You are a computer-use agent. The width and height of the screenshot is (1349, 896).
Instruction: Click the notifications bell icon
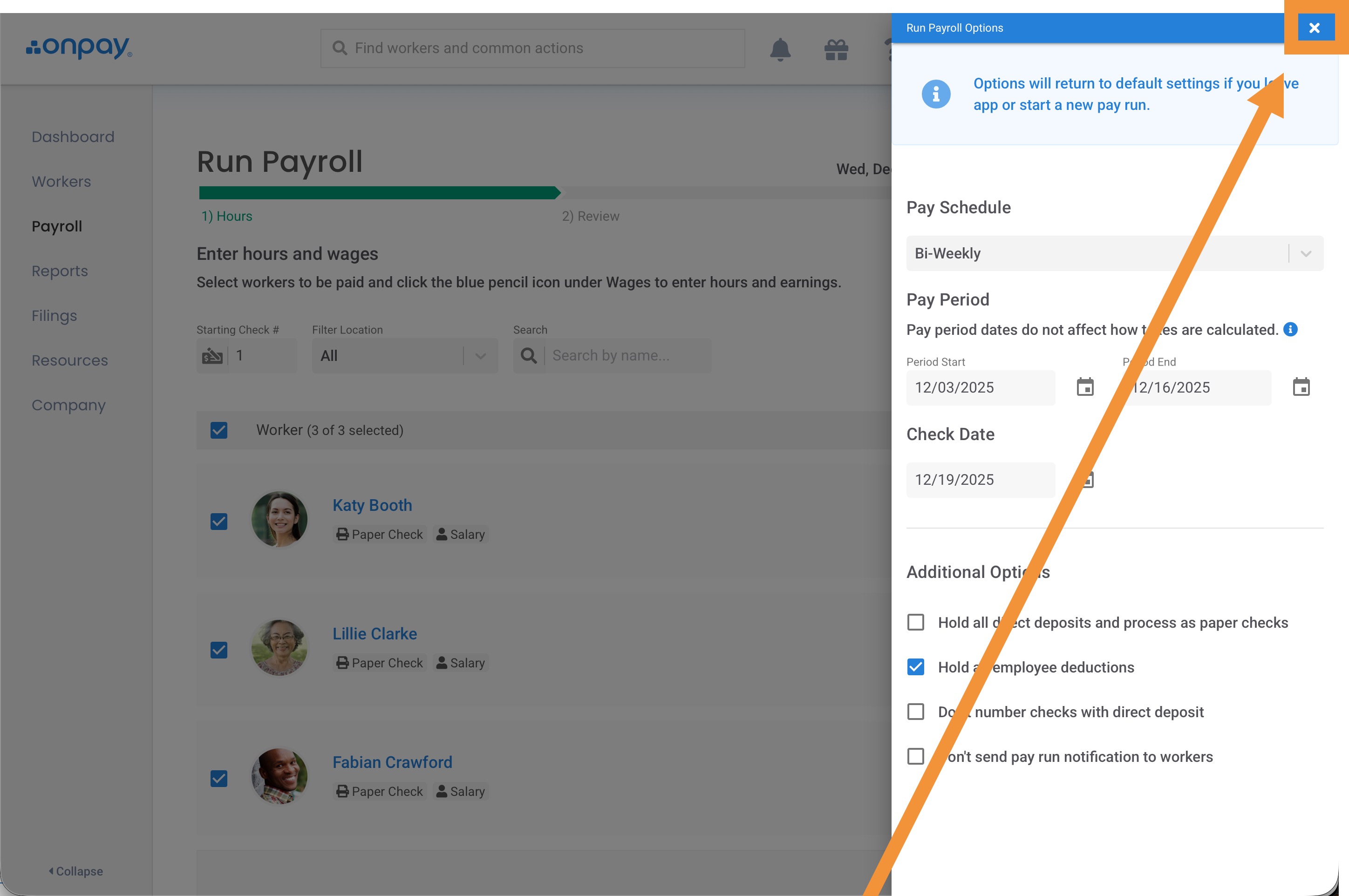coord(780,49)
